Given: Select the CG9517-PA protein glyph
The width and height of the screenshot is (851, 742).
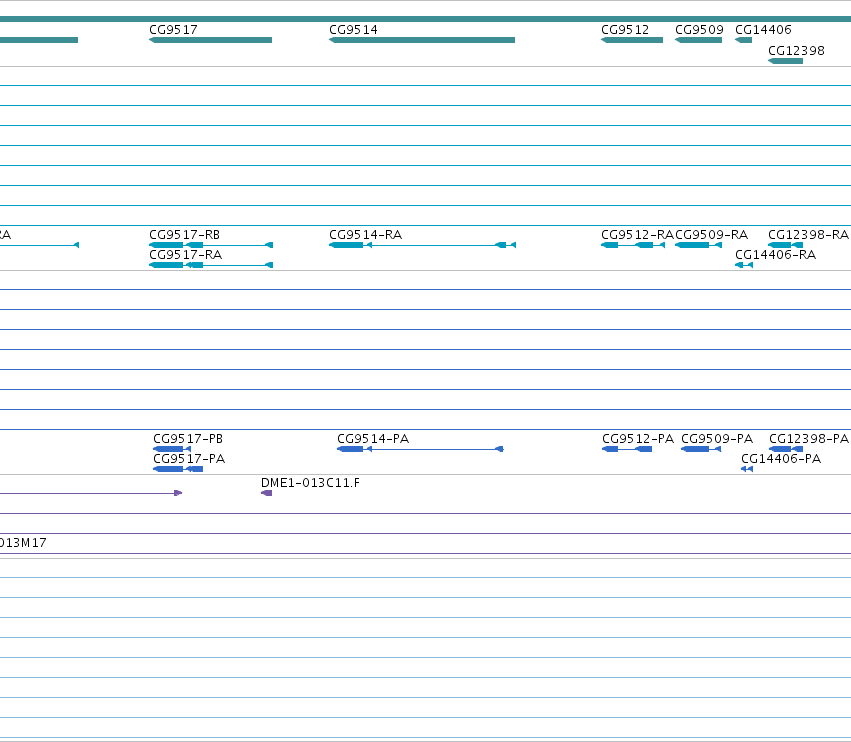Looking at the screenshot, I should [x=178, y=470].
